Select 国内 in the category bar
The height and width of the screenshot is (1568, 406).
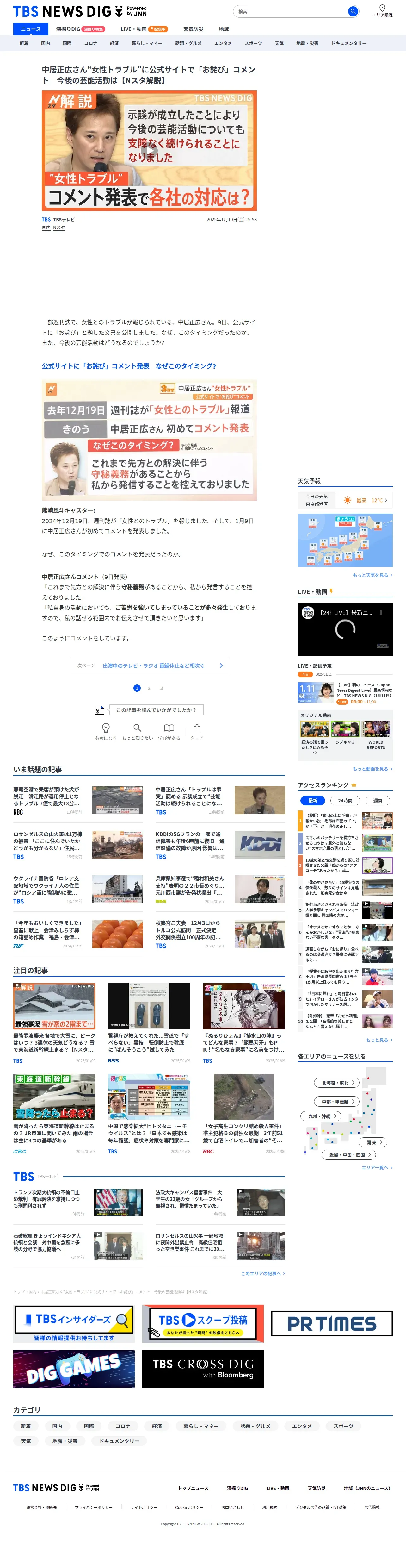point(46,43)
